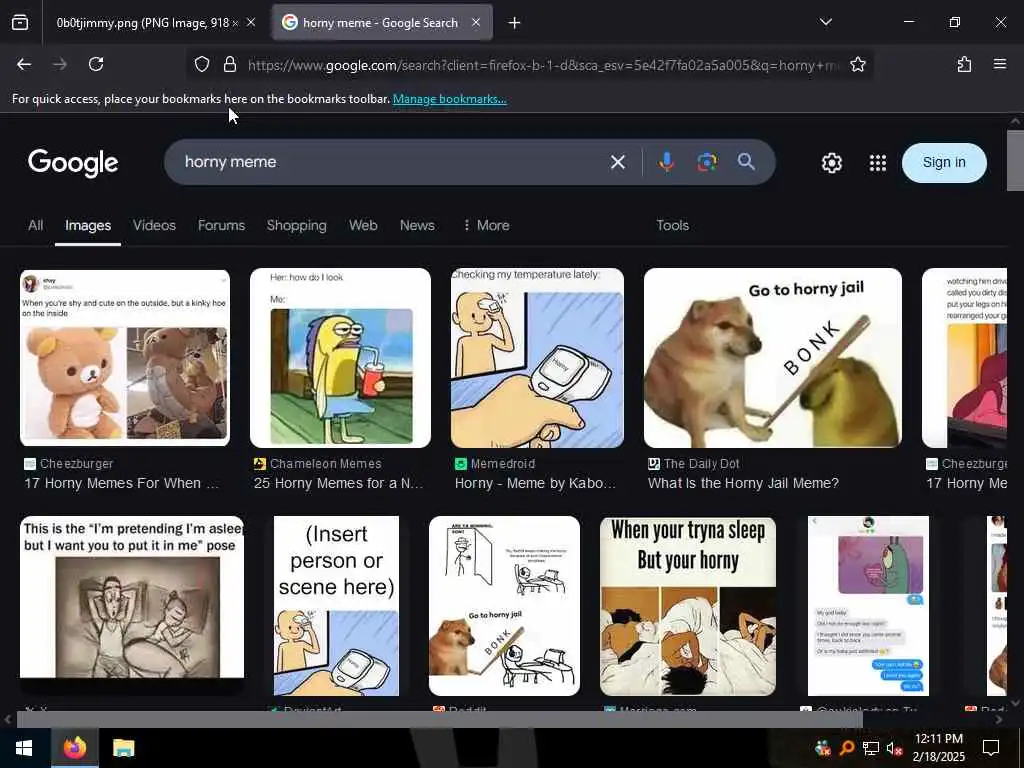Close the Google Search tab
The height and width of the screenshot is (768, 1024).
coord(476,22)
